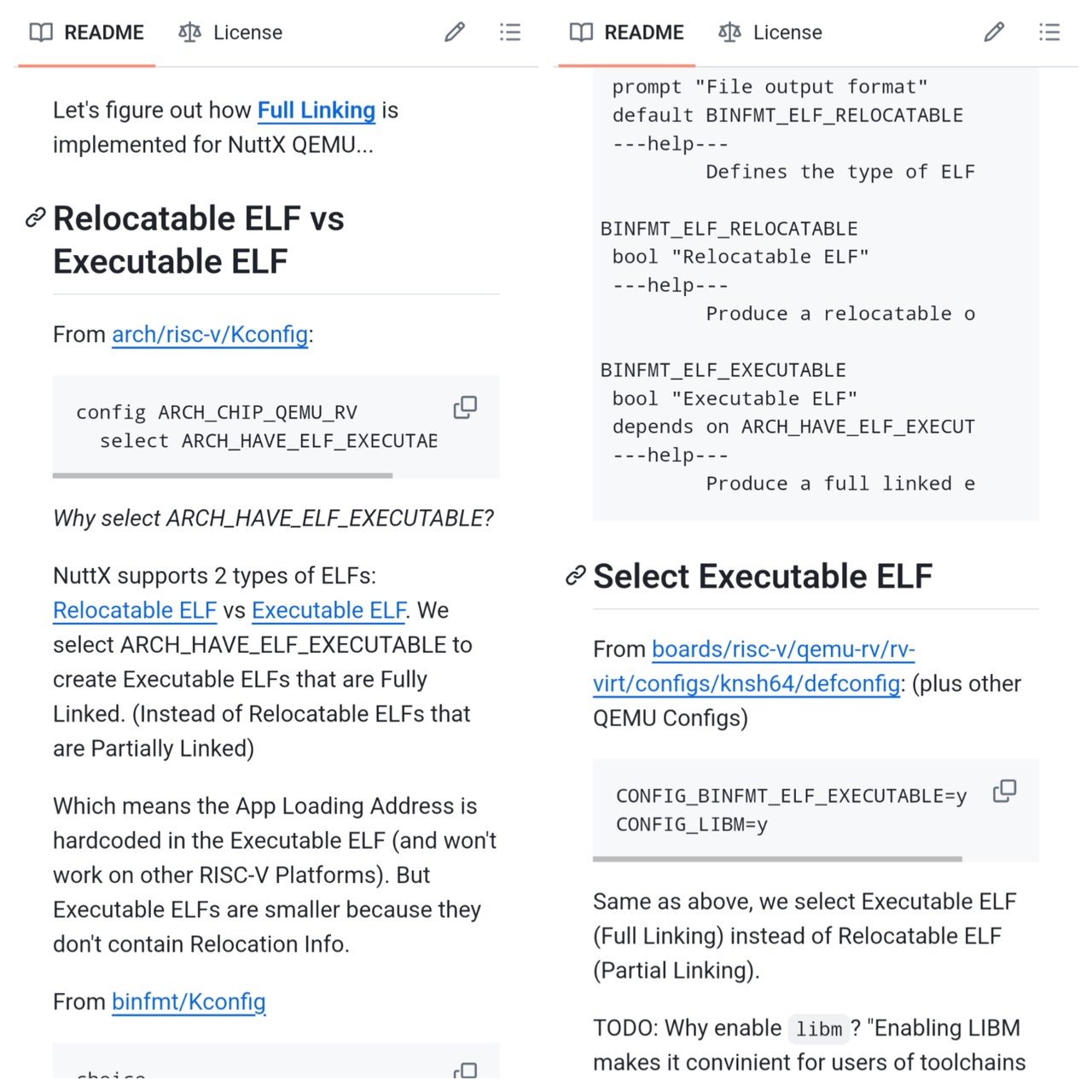Click horizontal scrollbar under ARCH_CHIP_QEMU_RV code block
This screenshot has width=1092, height=1092.
(223, 475)
